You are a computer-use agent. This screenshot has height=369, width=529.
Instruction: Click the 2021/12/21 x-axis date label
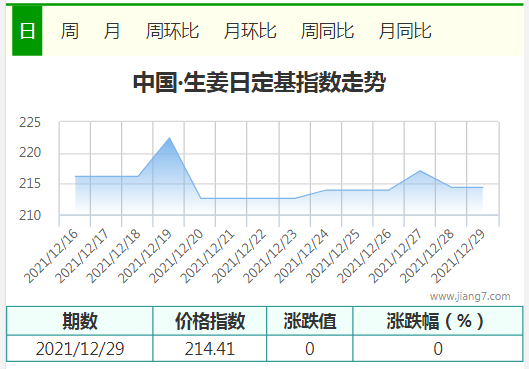(x=207, y=256)
